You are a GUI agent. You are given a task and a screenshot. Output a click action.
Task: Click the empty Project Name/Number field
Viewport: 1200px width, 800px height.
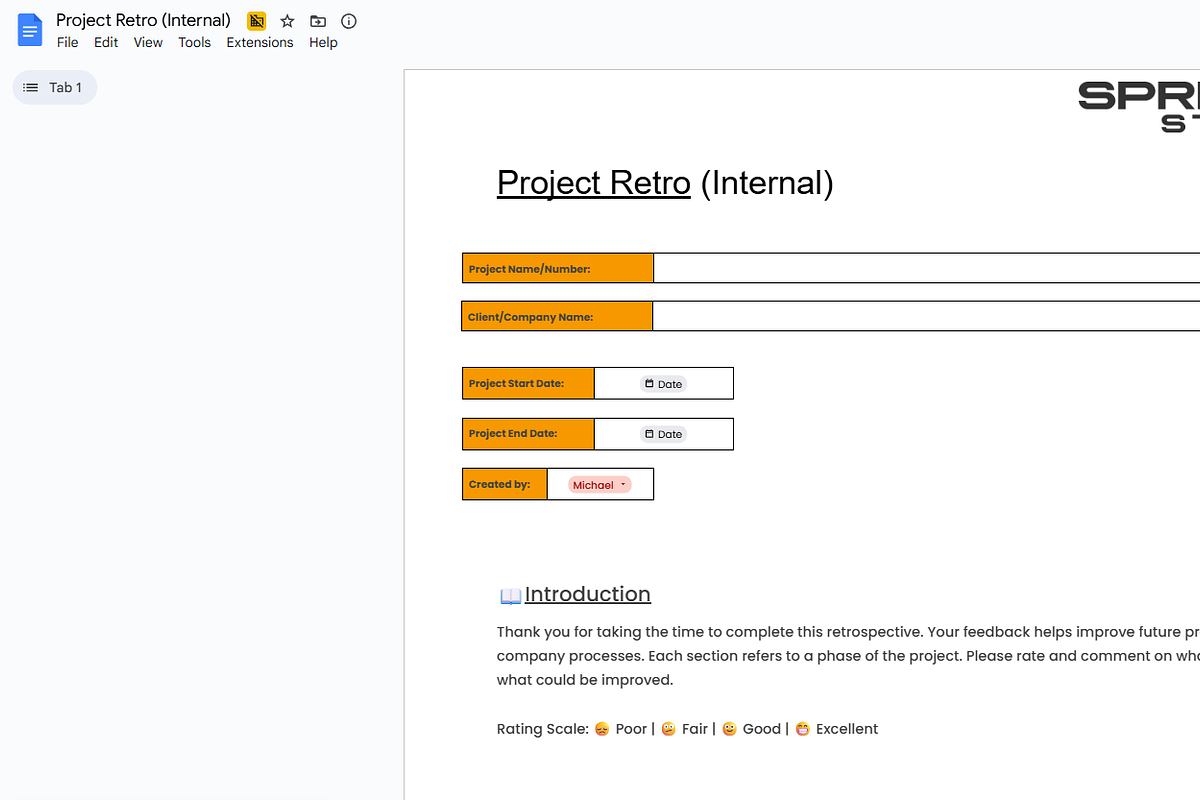[x=926, y=268]
